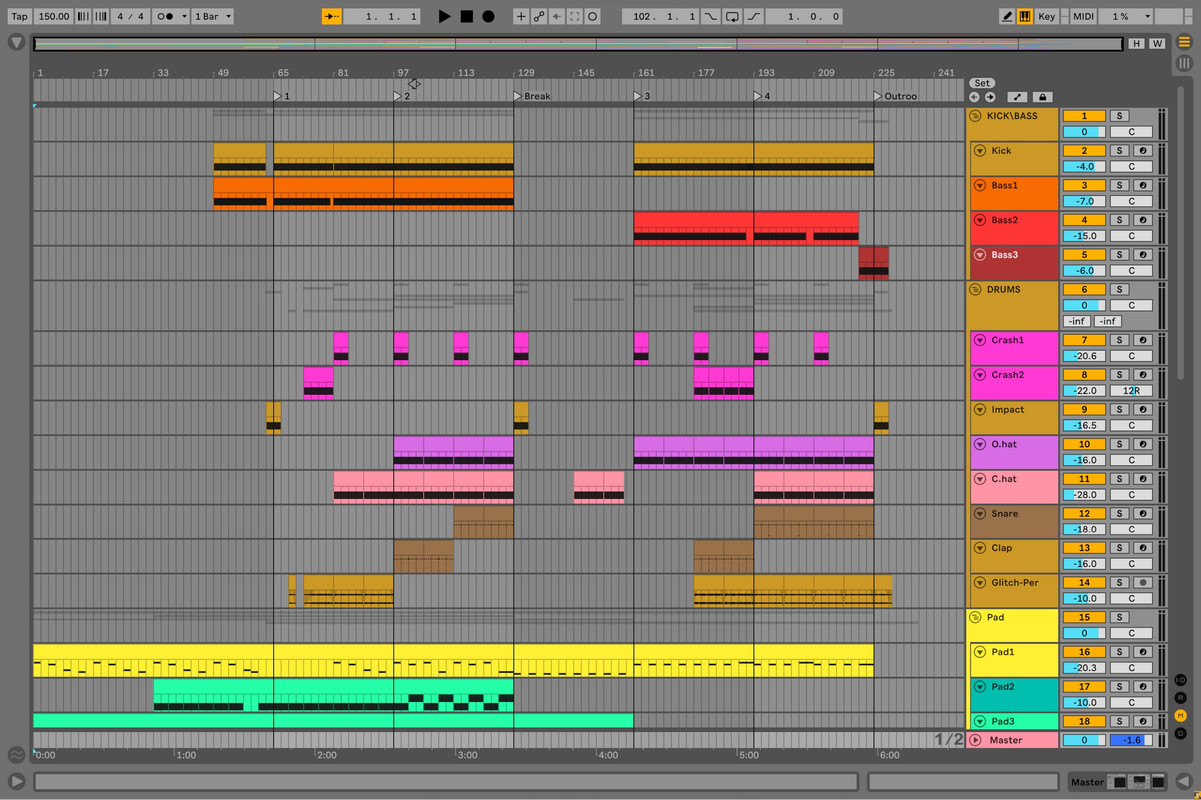Solo the O.hat track

tap(1120, 444)
